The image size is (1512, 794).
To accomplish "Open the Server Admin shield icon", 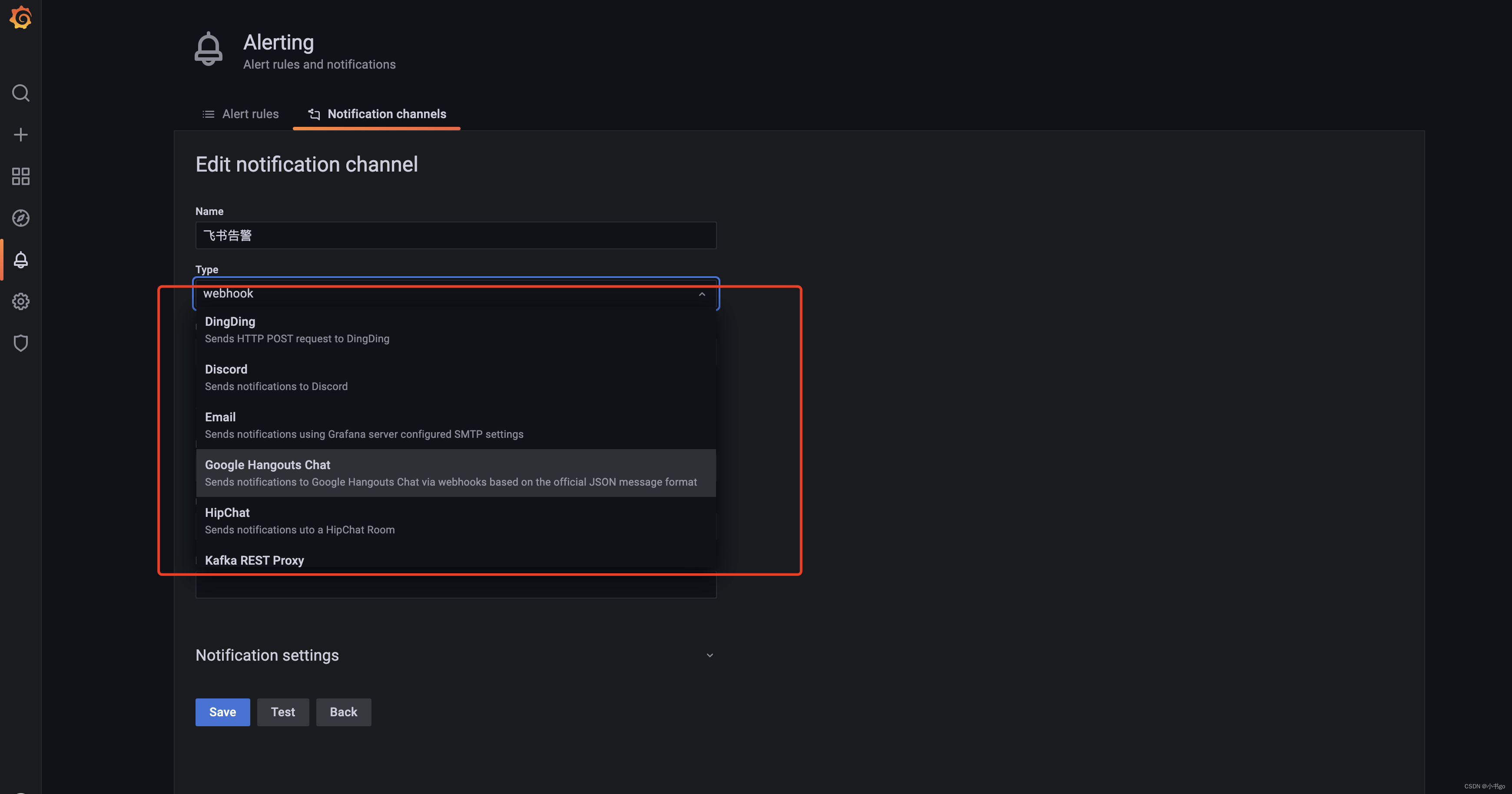I will coord(20,343).
